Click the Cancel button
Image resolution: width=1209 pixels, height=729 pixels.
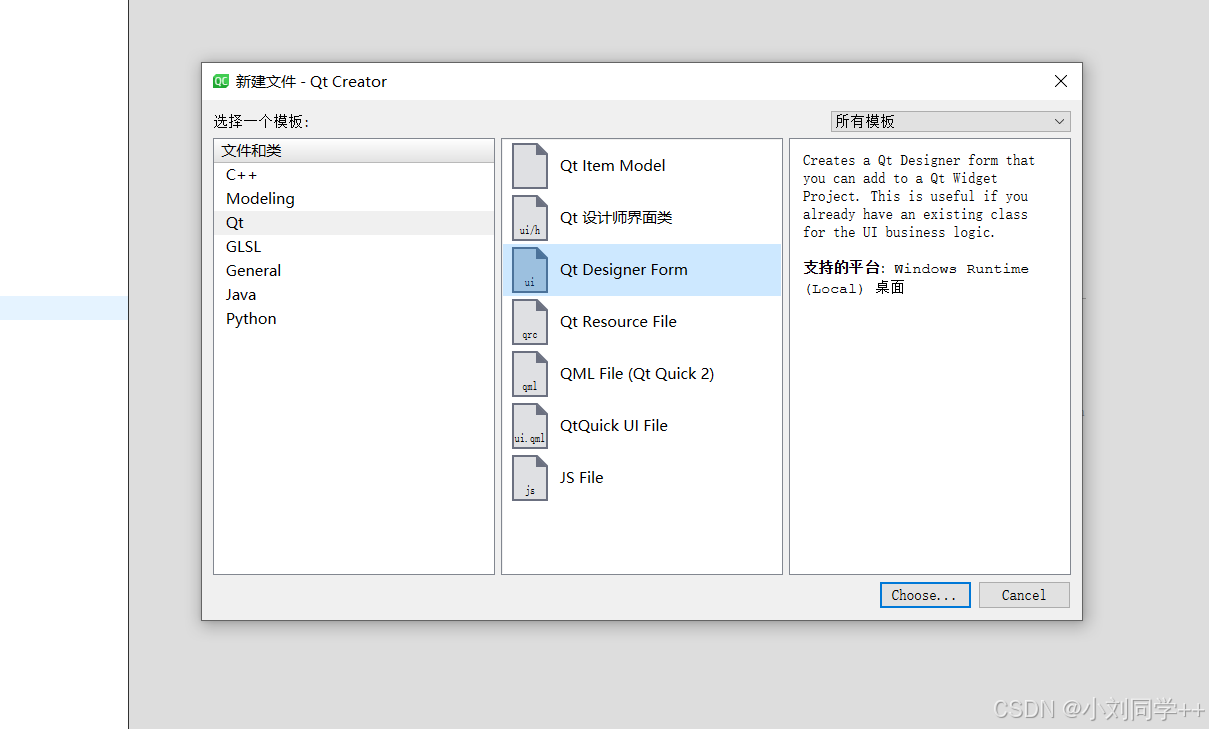[1024, 595]
